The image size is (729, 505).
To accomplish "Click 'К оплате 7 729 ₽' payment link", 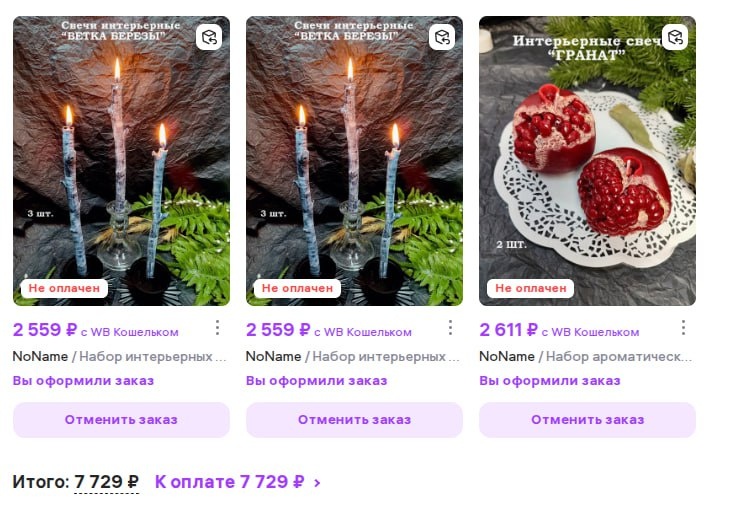I will click(x=230, y=482).
